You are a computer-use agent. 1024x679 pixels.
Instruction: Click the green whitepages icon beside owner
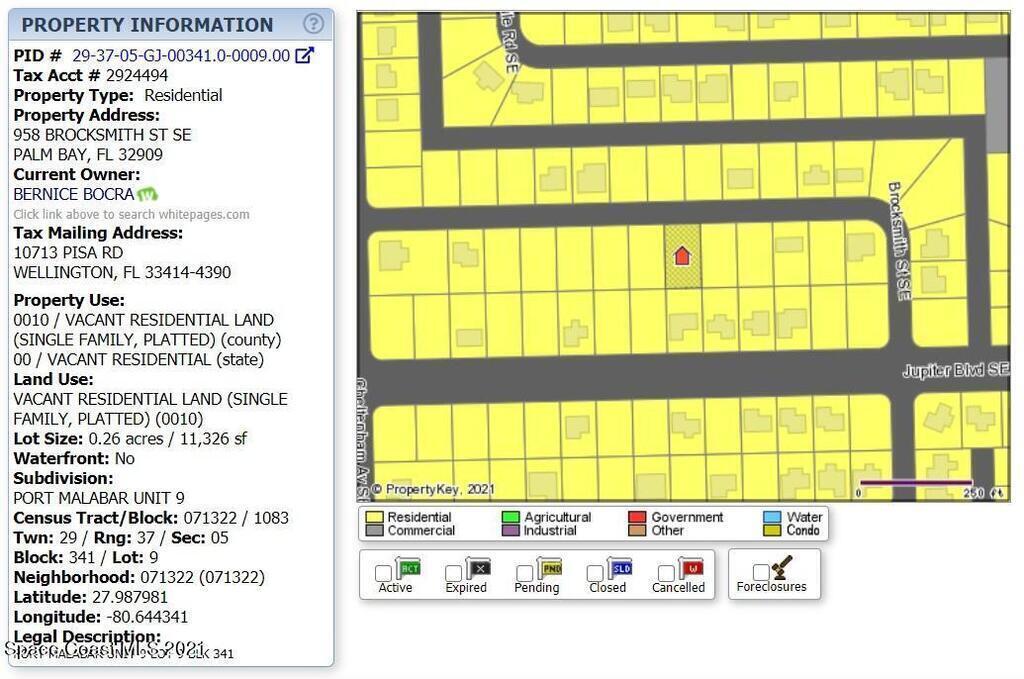[x=148, y=194]
